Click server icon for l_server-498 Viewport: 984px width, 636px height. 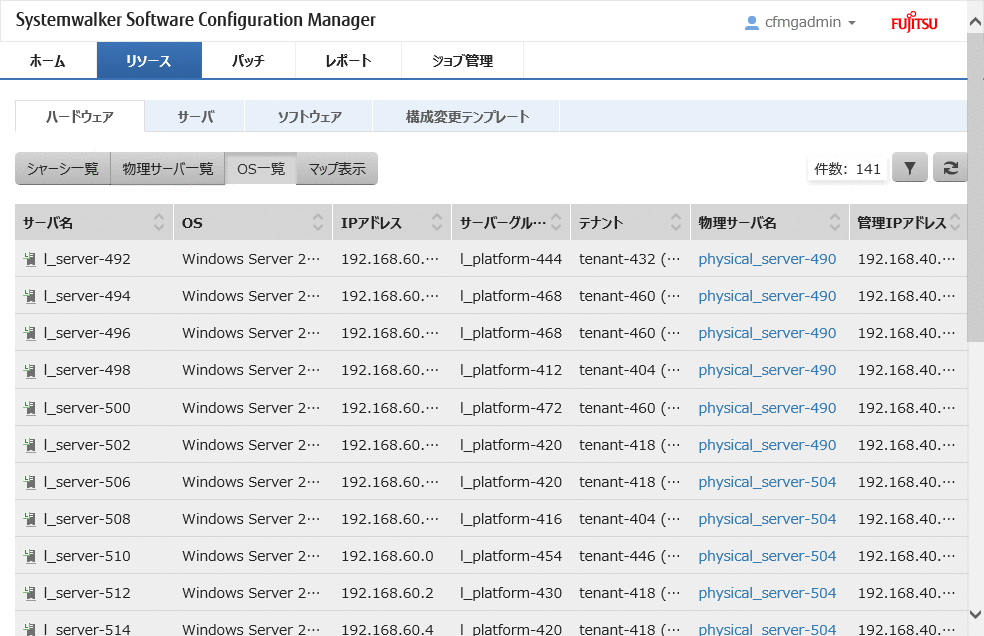coord(29,370)
